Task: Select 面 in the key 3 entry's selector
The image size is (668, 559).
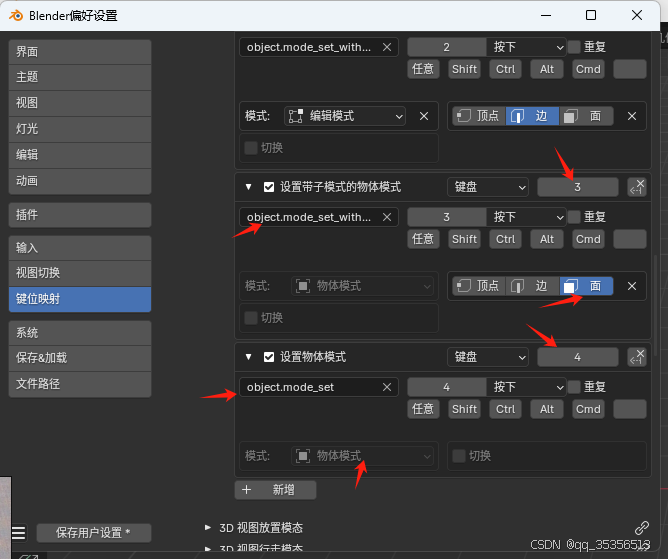Action: tap(586, 286)
